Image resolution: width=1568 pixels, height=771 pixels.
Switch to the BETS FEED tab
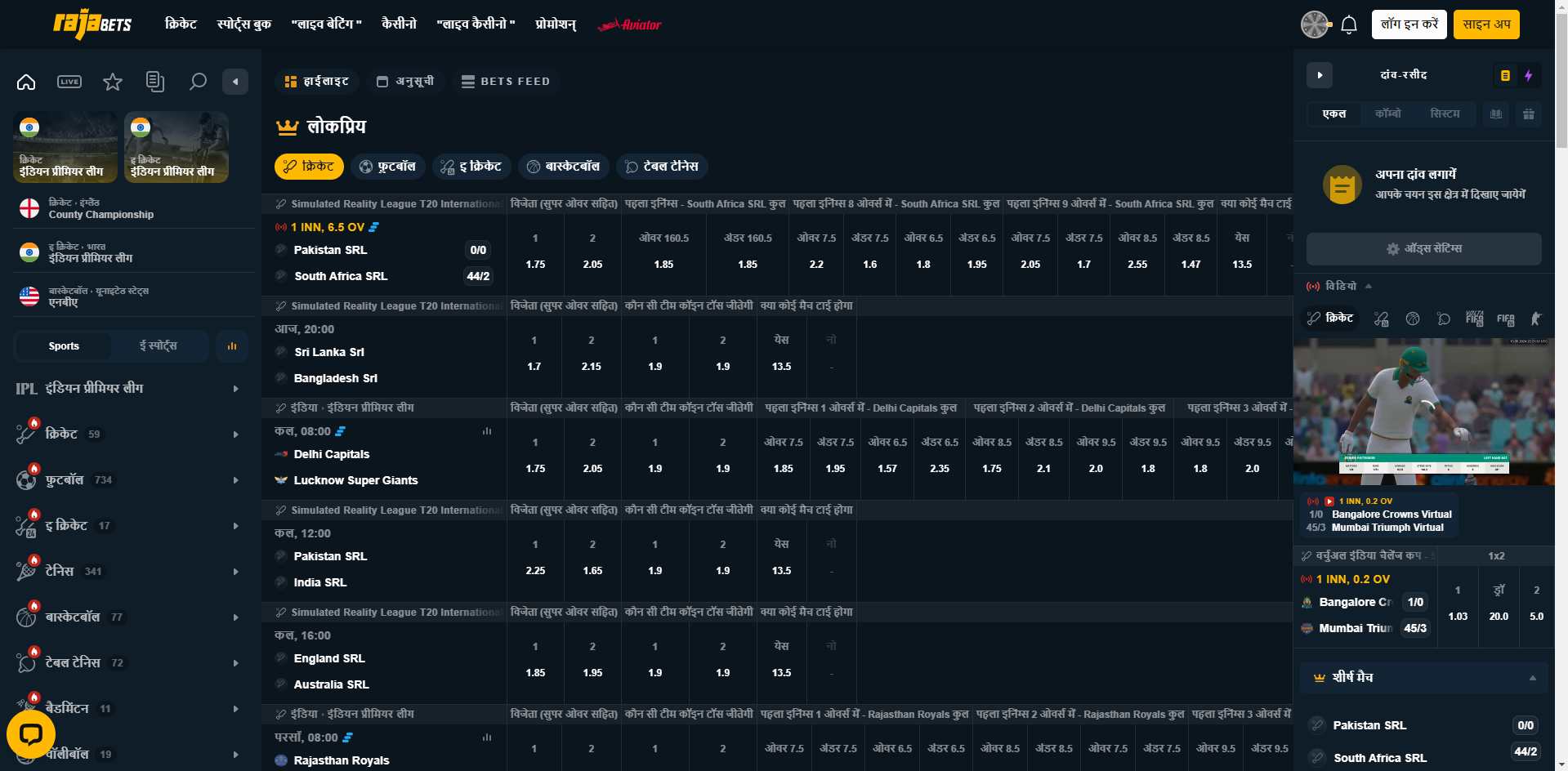point(506,82)
